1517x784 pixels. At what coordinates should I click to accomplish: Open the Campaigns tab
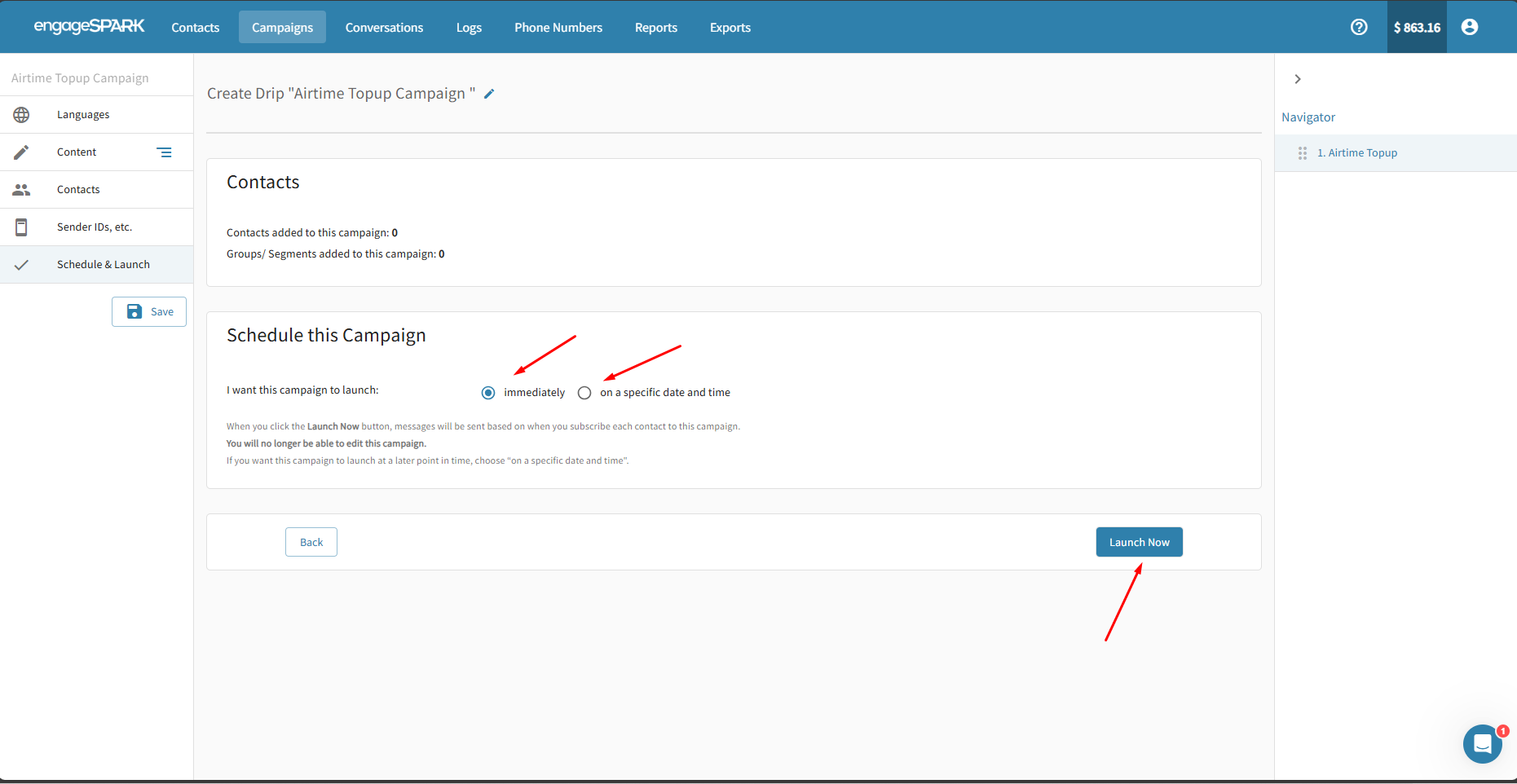pyautogui.click(x=282, y=27)
